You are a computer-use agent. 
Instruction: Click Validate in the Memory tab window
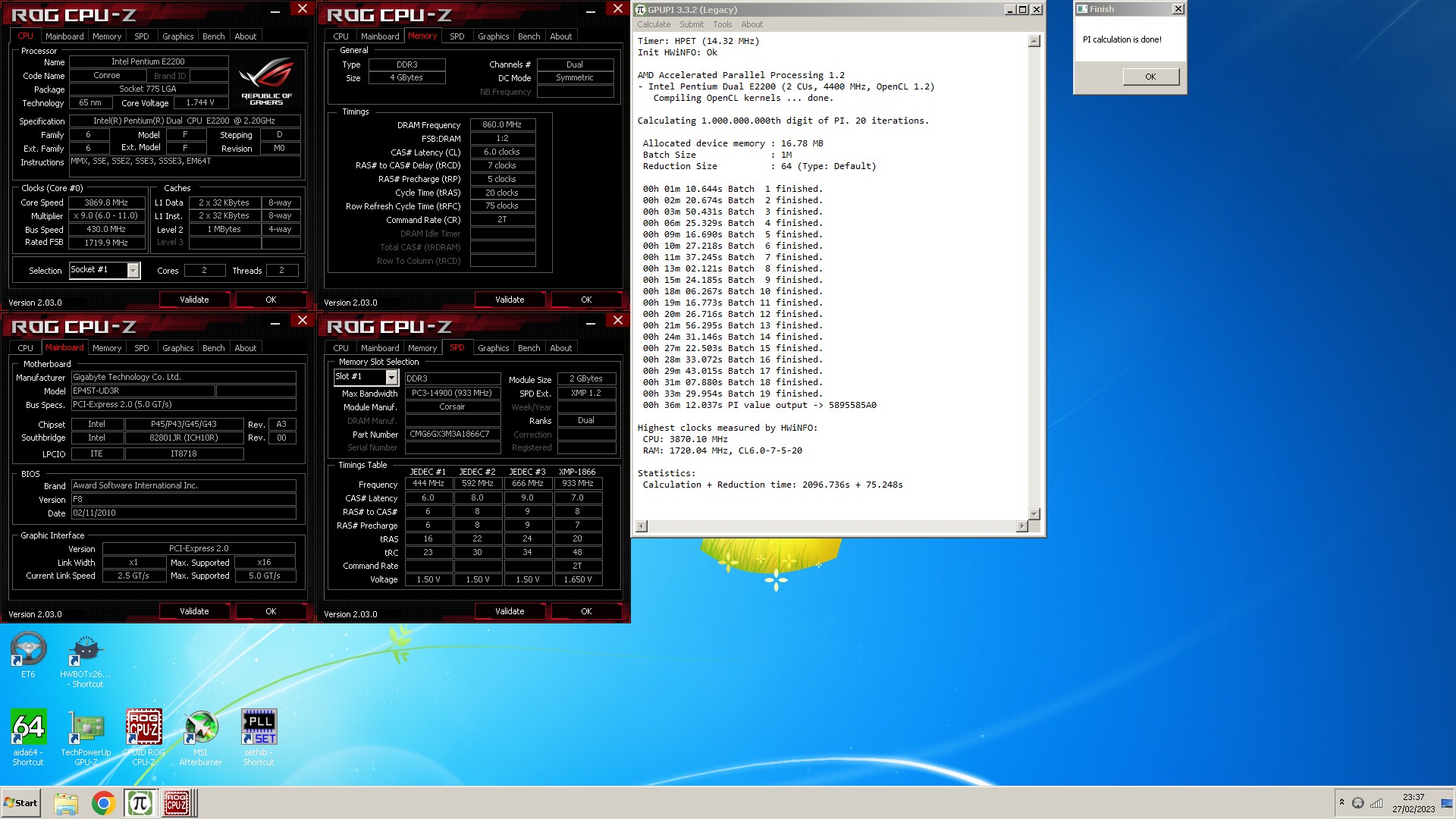(x=510, y=300)
